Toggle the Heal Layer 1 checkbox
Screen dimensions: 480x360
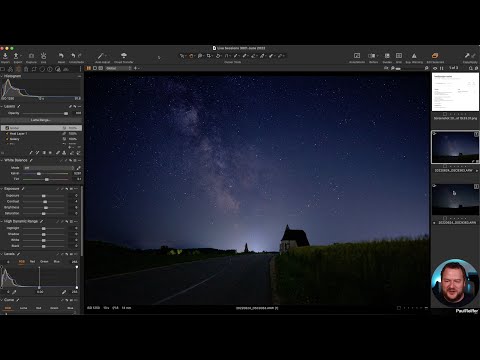click(7, 134)
